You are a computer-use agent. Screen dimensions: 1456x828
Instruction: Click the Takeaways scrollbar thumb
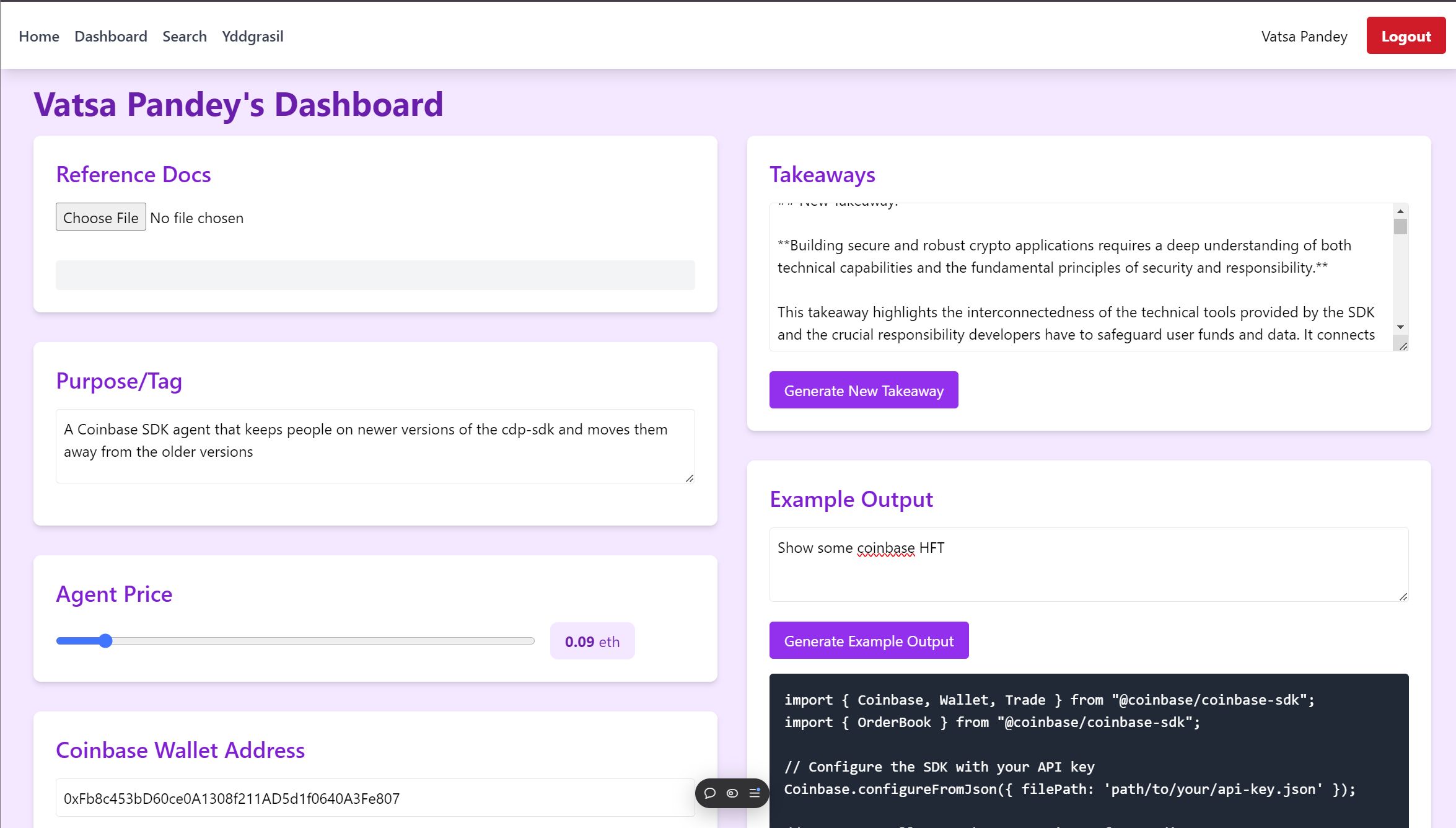tap(1400, 227)
